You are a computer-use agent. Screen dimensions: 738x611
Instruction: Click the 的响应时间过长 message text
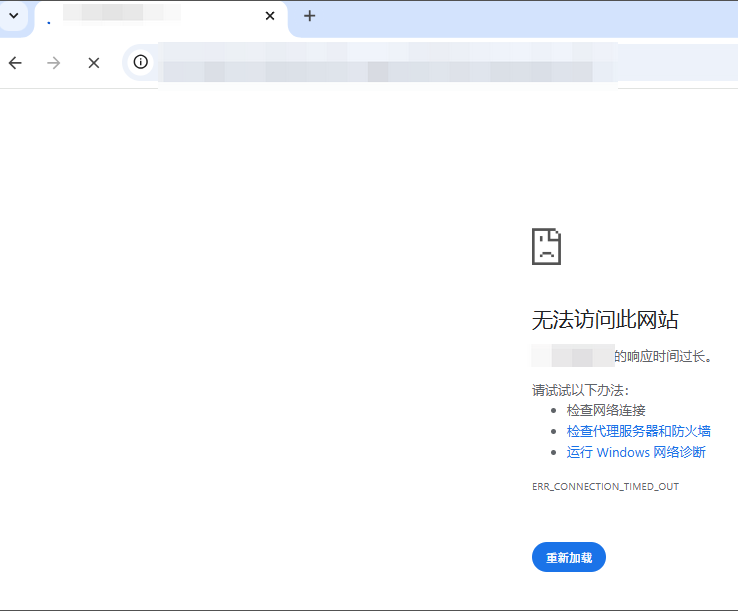click(x=664, y=356)
